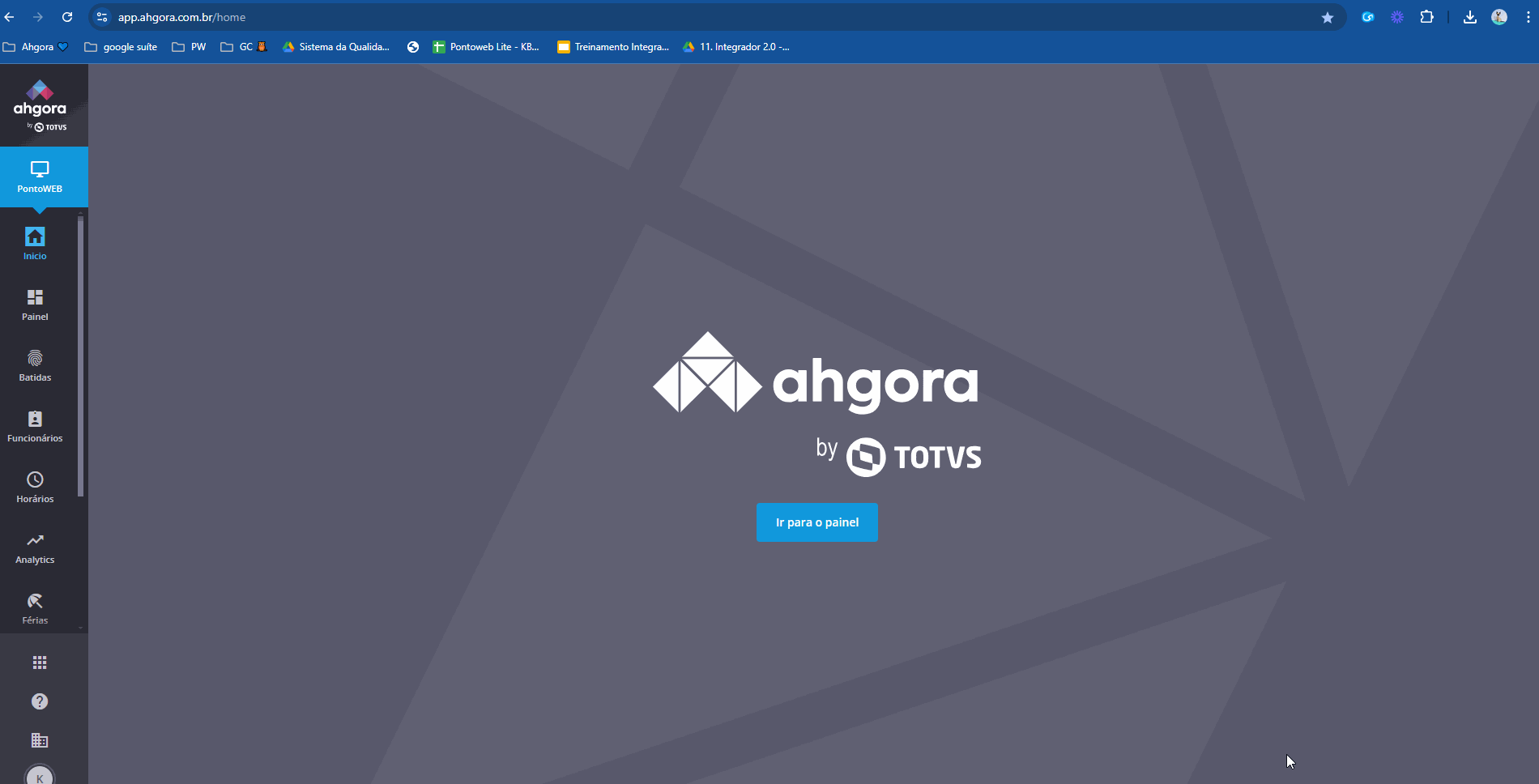
Task: Bookmark this page with the star
Action: pyautogui.click(x=1328, y=17)
